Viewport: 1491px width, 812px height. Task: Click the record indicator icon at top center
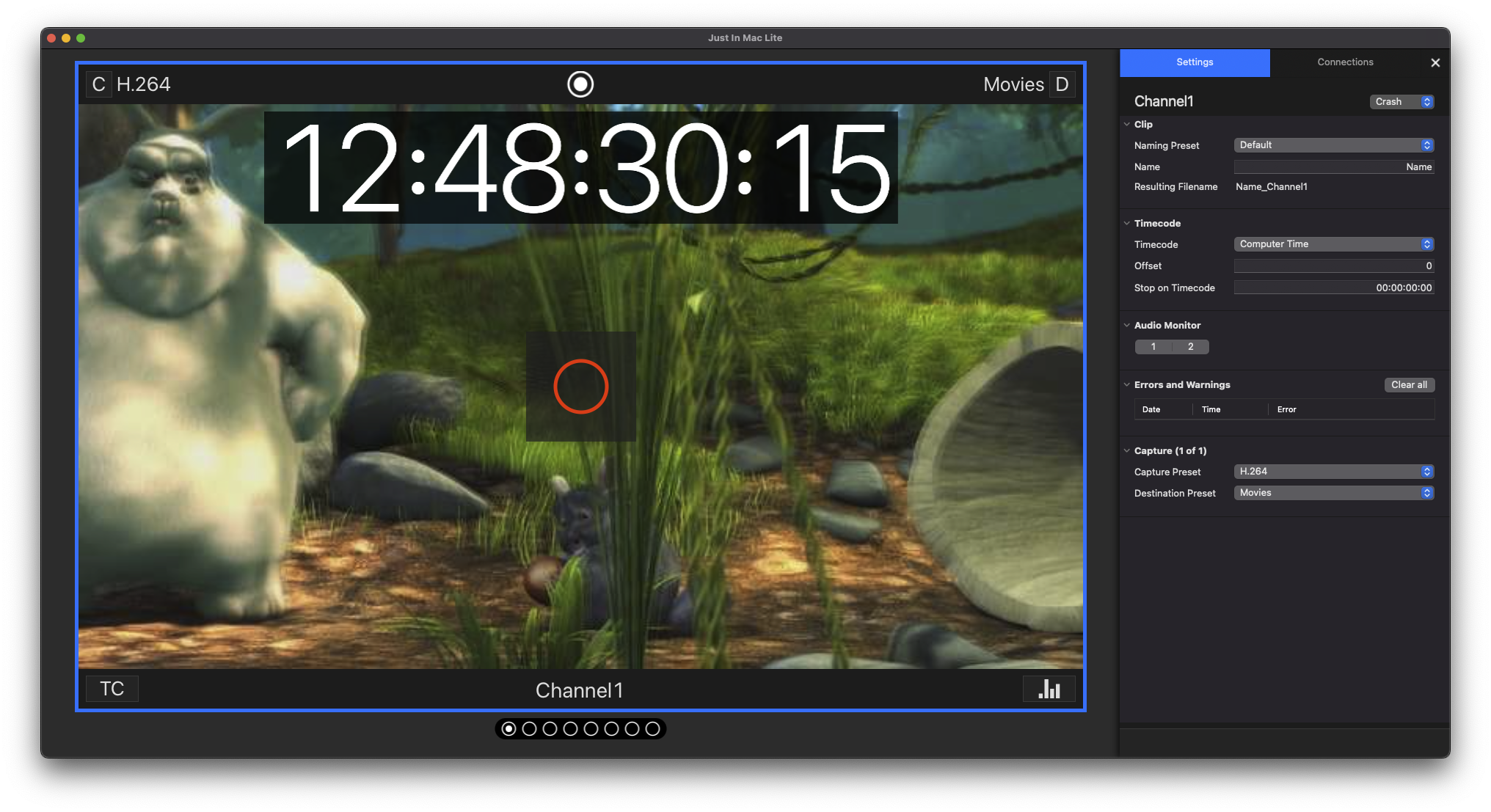tap(580, 84)
